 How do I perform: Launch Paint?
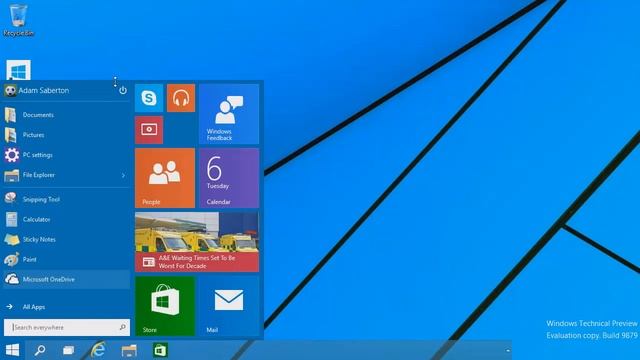(67, 259)
